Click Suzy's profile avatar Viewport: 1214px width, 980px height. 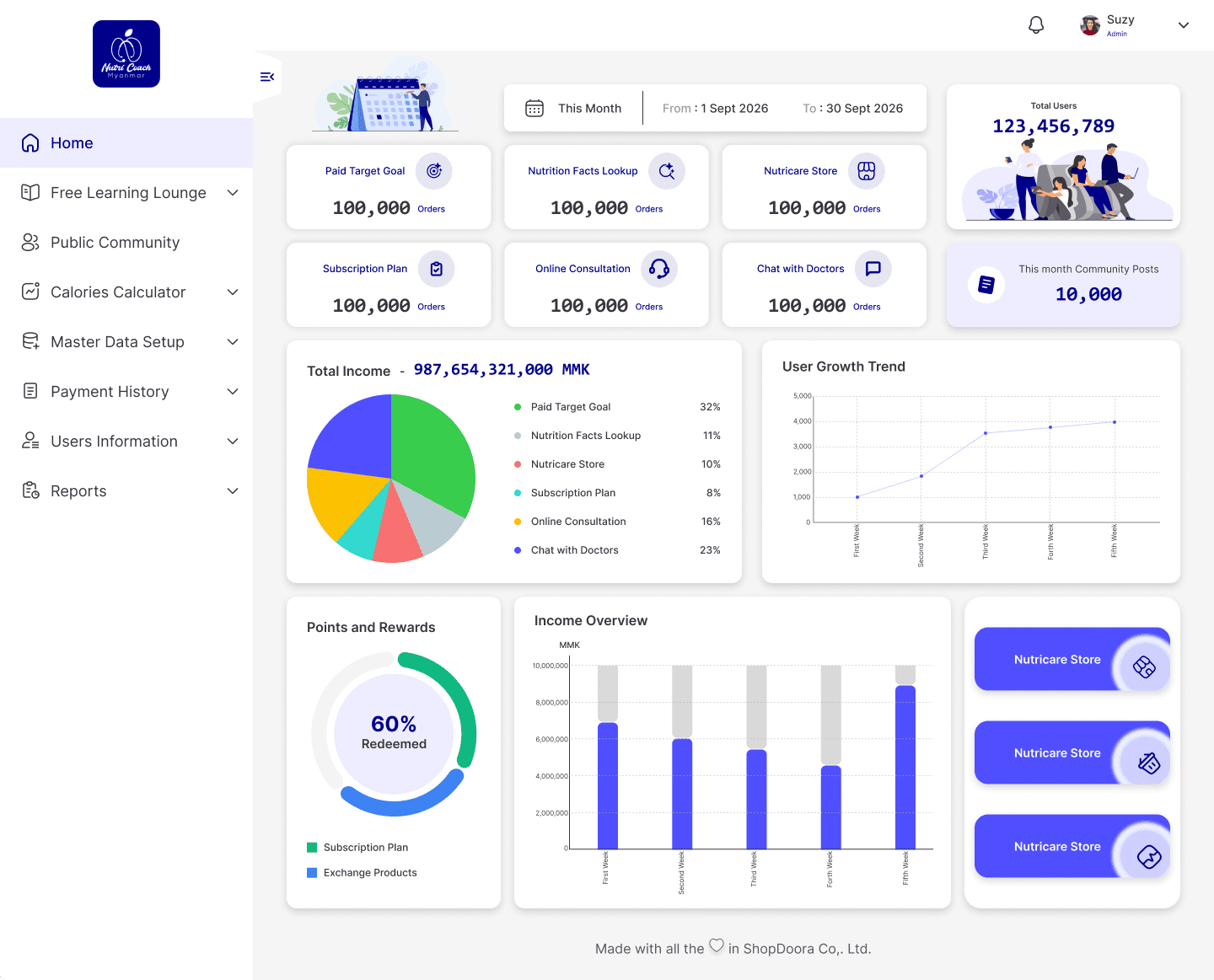pos(1090,25)
